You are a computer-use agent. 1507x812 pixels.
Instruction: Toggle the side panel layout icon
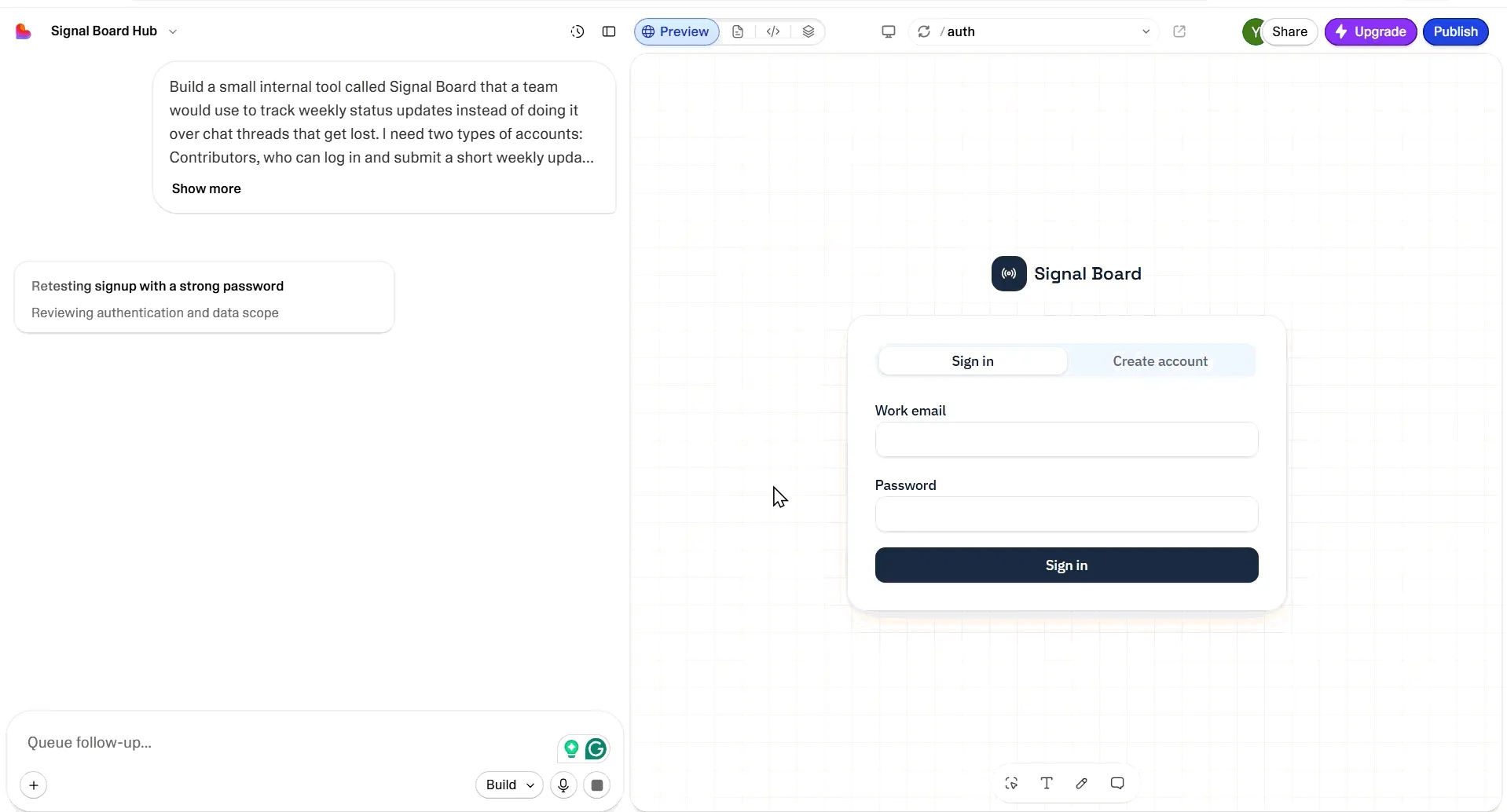pos(609,31)
